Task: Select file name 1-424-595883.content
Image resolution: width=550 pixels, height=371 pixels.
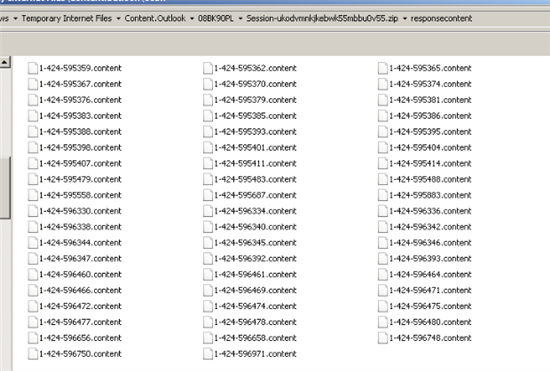Action: point(430,195)
